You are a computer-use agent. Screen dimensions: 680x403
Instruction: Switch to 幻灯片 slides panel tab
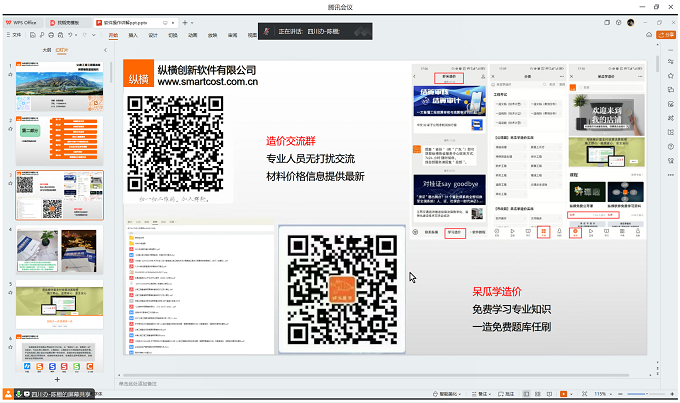(62, 50)
